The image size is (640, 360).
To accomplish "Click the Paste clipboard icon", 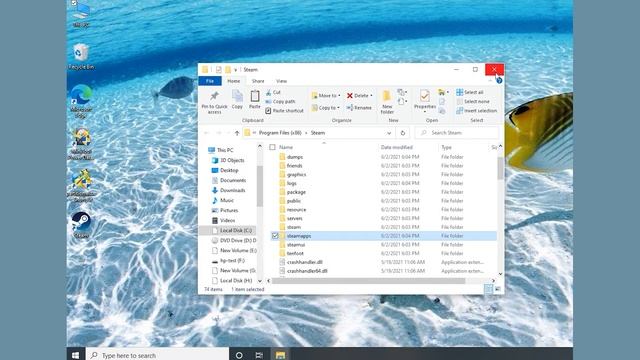I will pyautogui.click(x=255, y=97).
